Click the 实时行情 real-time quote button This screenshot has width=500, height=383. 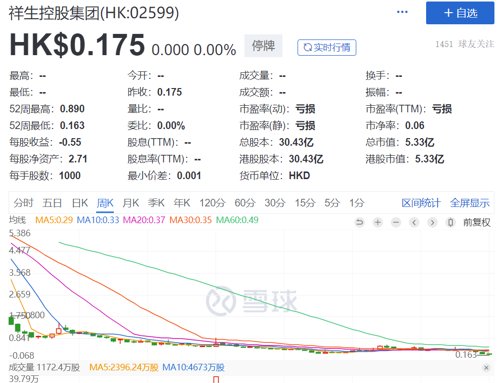[327, 48]
